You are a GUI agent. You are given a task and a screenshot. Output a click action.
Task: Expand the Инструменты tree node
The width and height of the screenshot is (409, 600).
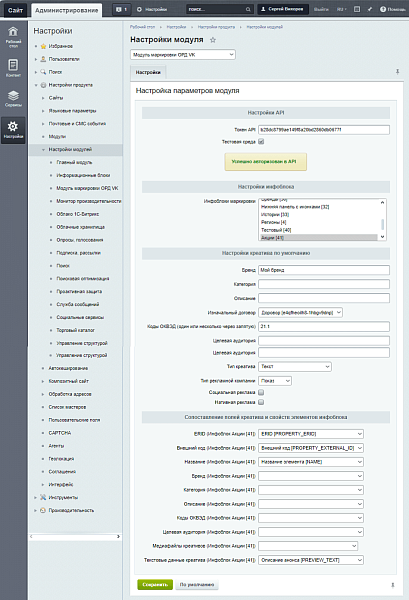click(x=36, y=497)
